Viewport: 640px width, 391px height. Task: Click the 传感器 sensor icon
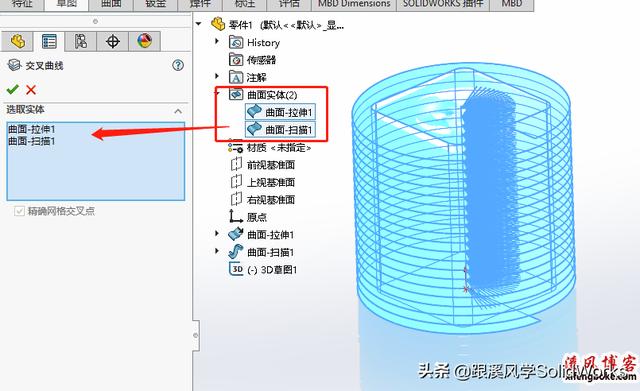pyautogui.click(x=236, y=60)
